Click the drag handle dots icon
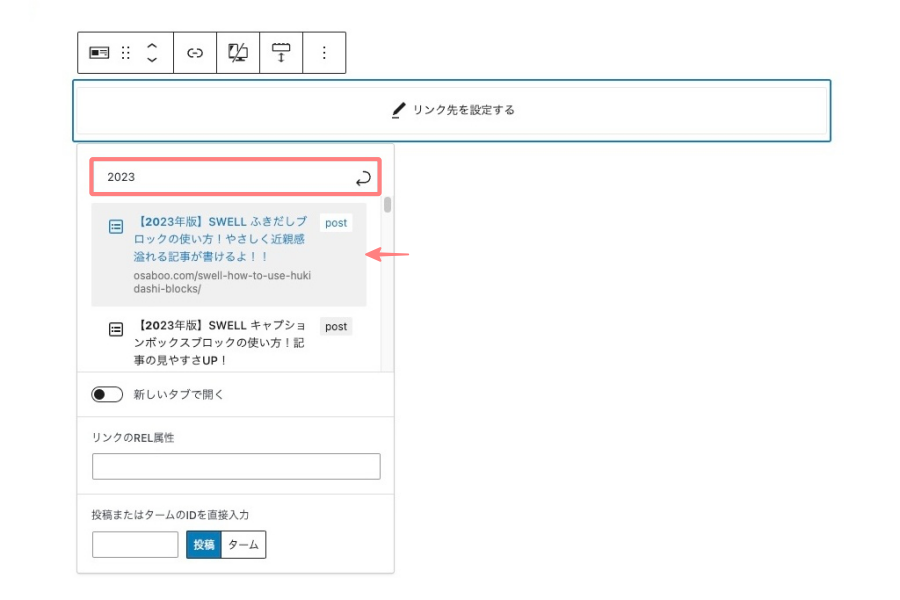 126,53
